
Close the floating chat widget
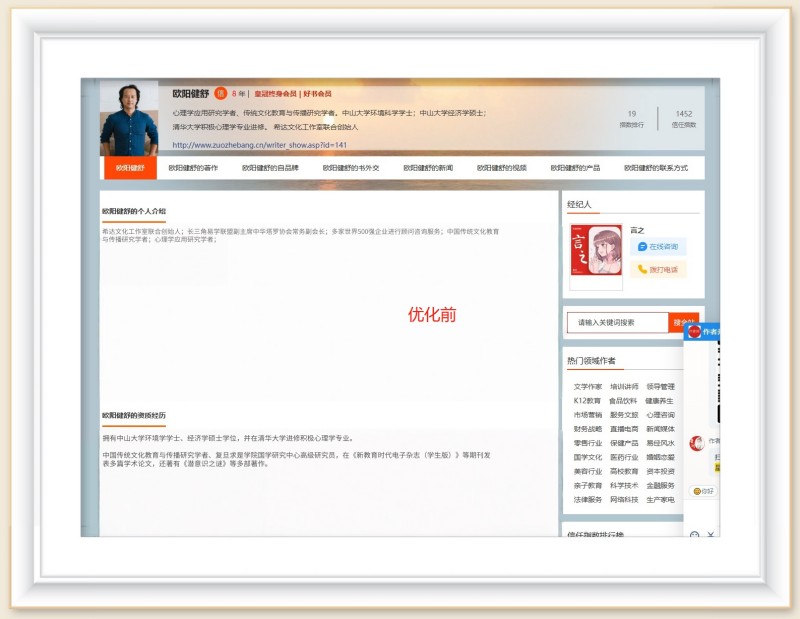(x=711, y=535)
